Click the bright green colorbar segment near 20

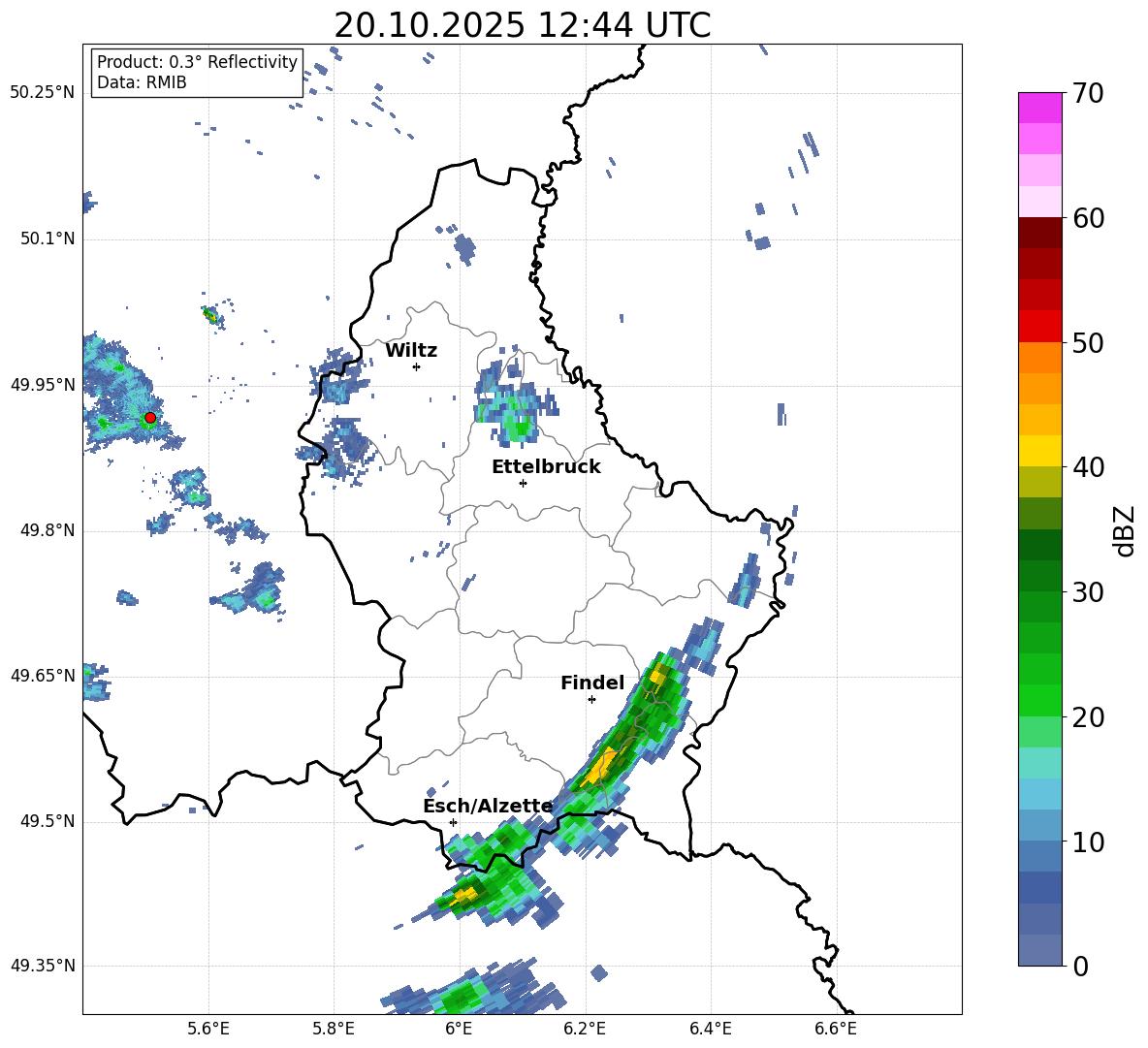tap(1039, 700)
